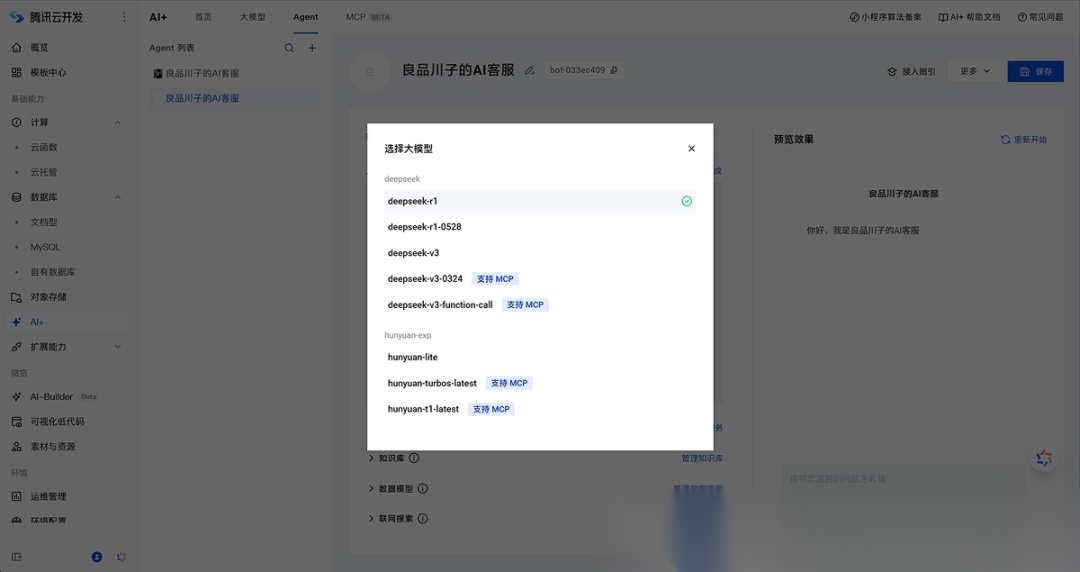
Task: Select hunyuan-lite model
Action: pyautogui.click(x=540, y=357)
